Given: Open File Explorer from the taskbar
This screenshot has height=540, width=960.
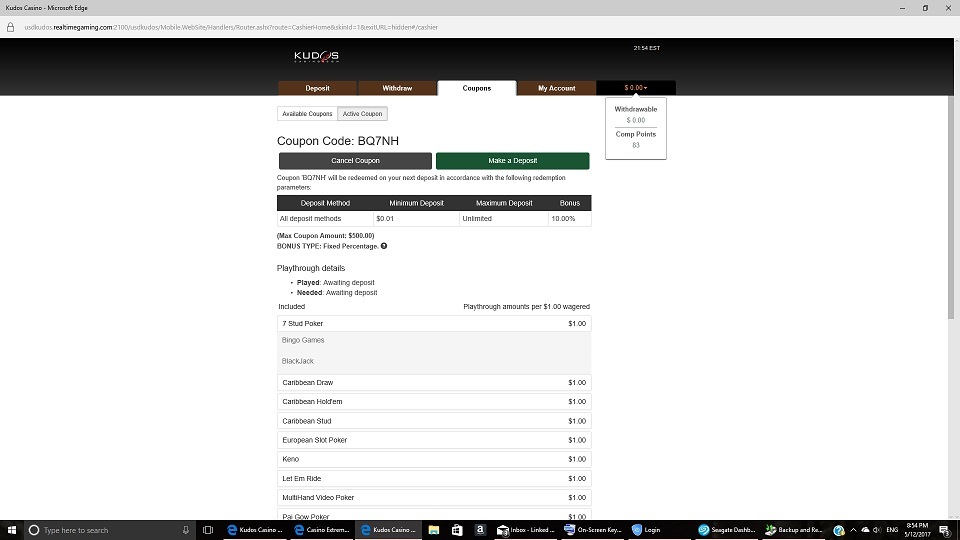Looking at the screenshot, I should click(434, 530).
